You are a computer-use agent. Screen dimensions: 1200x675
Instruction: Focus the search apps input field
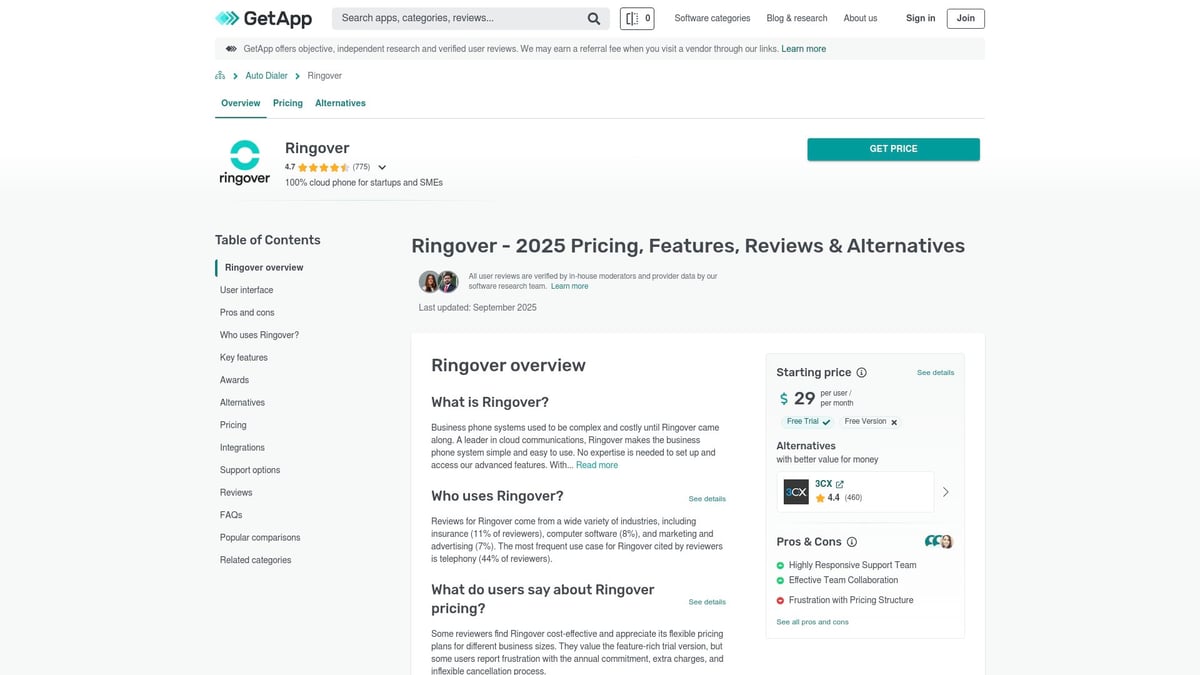pyautogui.click(x=460, y=18)
